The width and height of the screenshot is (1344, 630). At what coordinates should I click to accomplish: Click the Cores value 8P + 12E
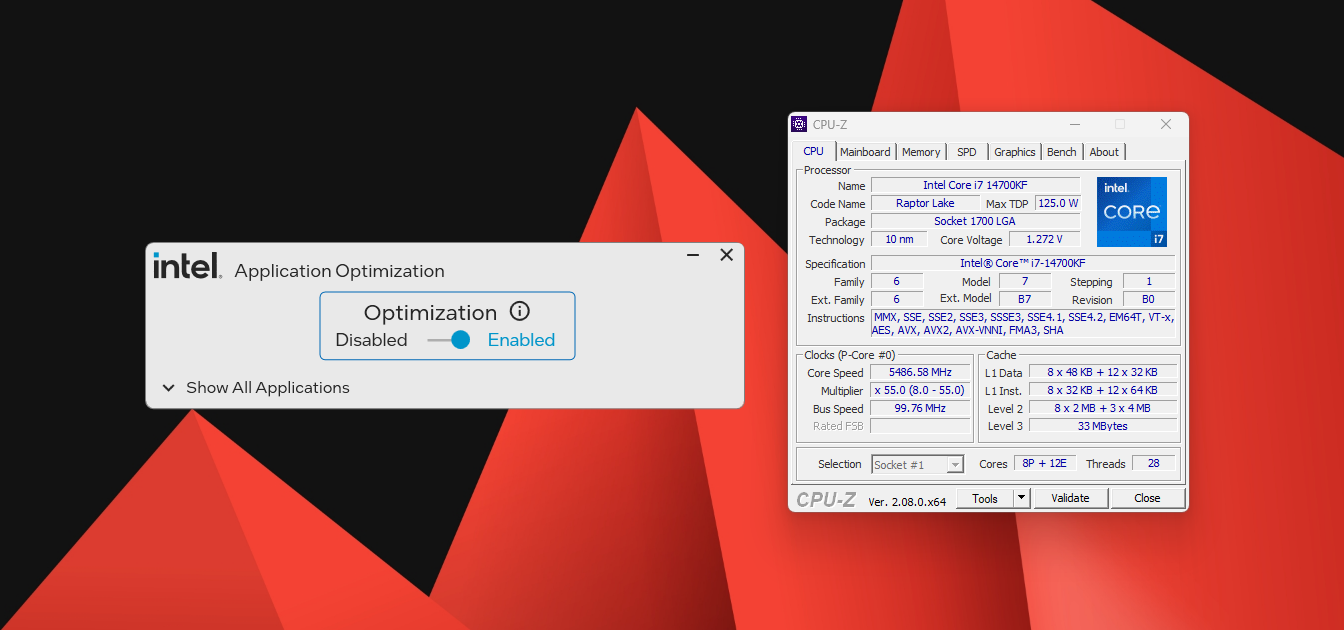pyautogui.click(x=1045, y=463)
